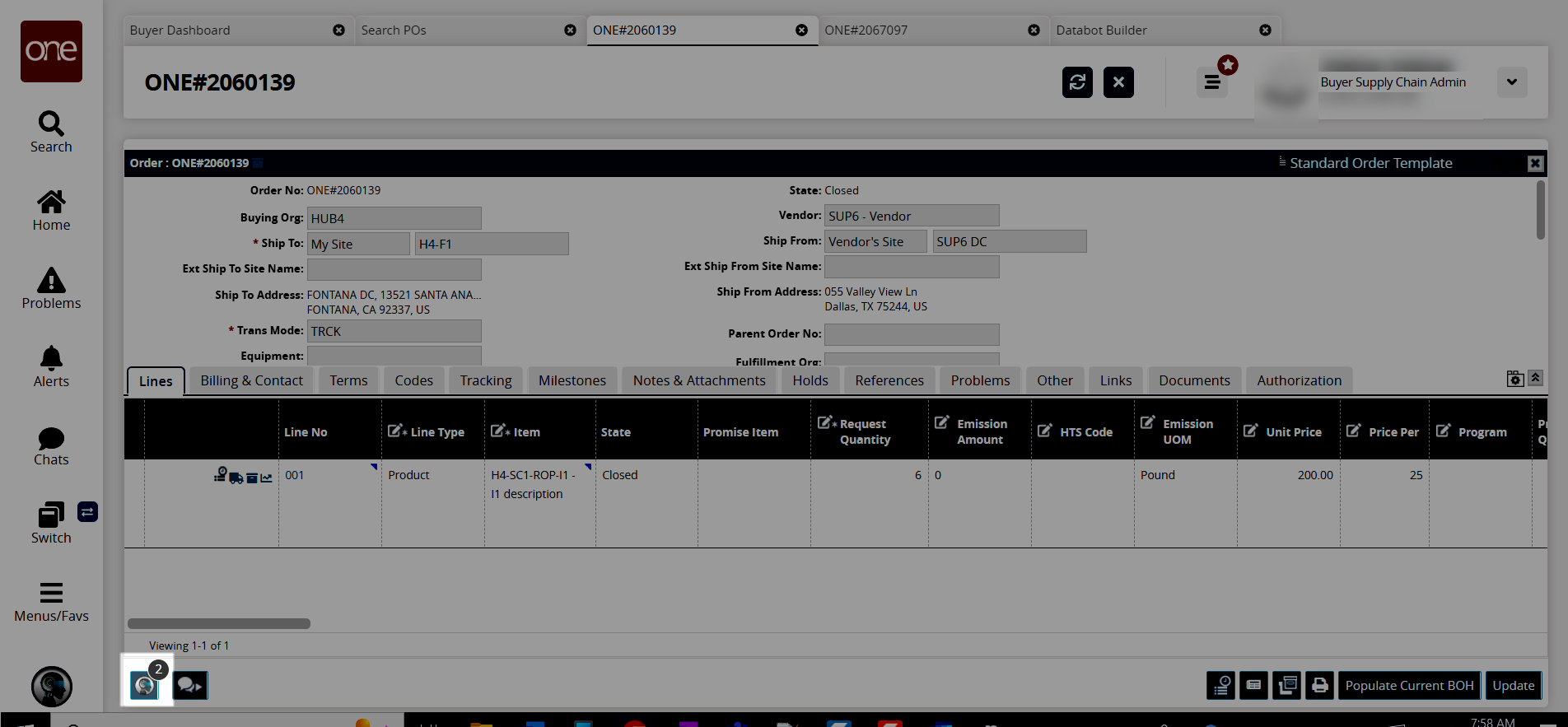The width and height of the screenshot is (1568, 727).
Task: Open the Holds tab
Action: click(810, 380)
